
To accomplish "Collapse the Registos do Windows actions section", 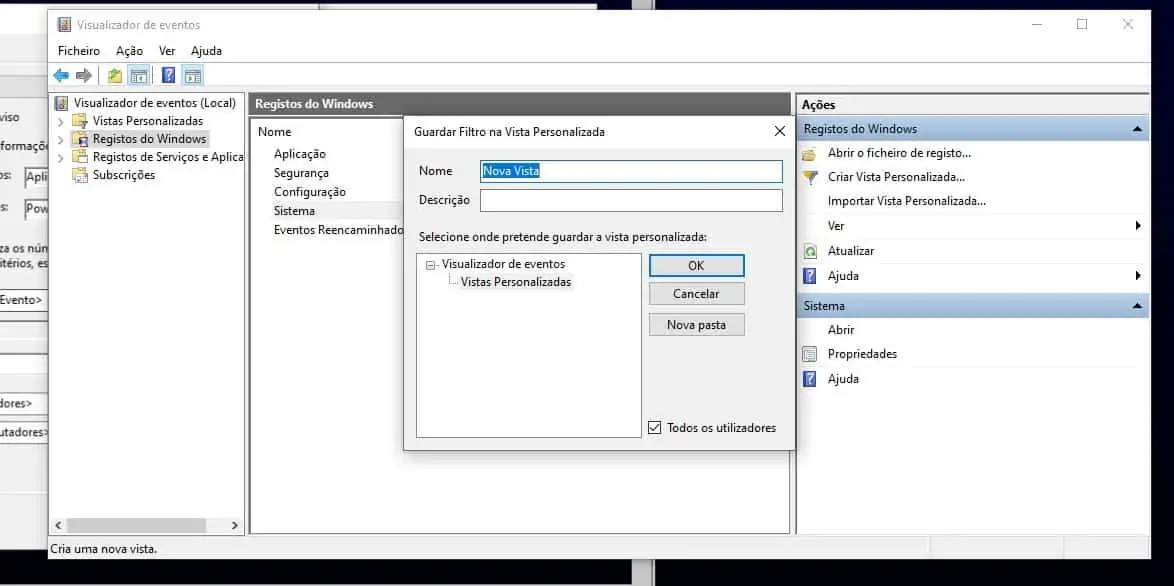I will (1137, 129).
